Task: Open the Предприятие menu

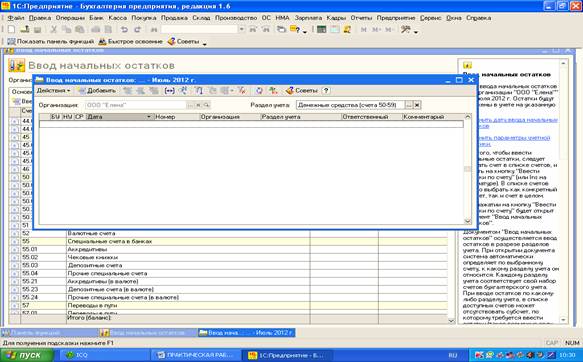Action: tap(396, 18)
